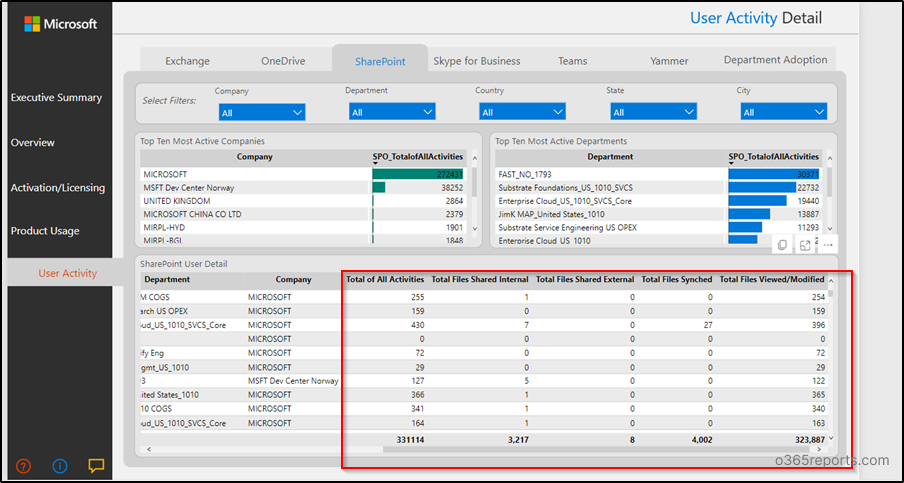Select the SharePoint tab
This screenshot has width=904, height=483.
(x=380, y=61)
